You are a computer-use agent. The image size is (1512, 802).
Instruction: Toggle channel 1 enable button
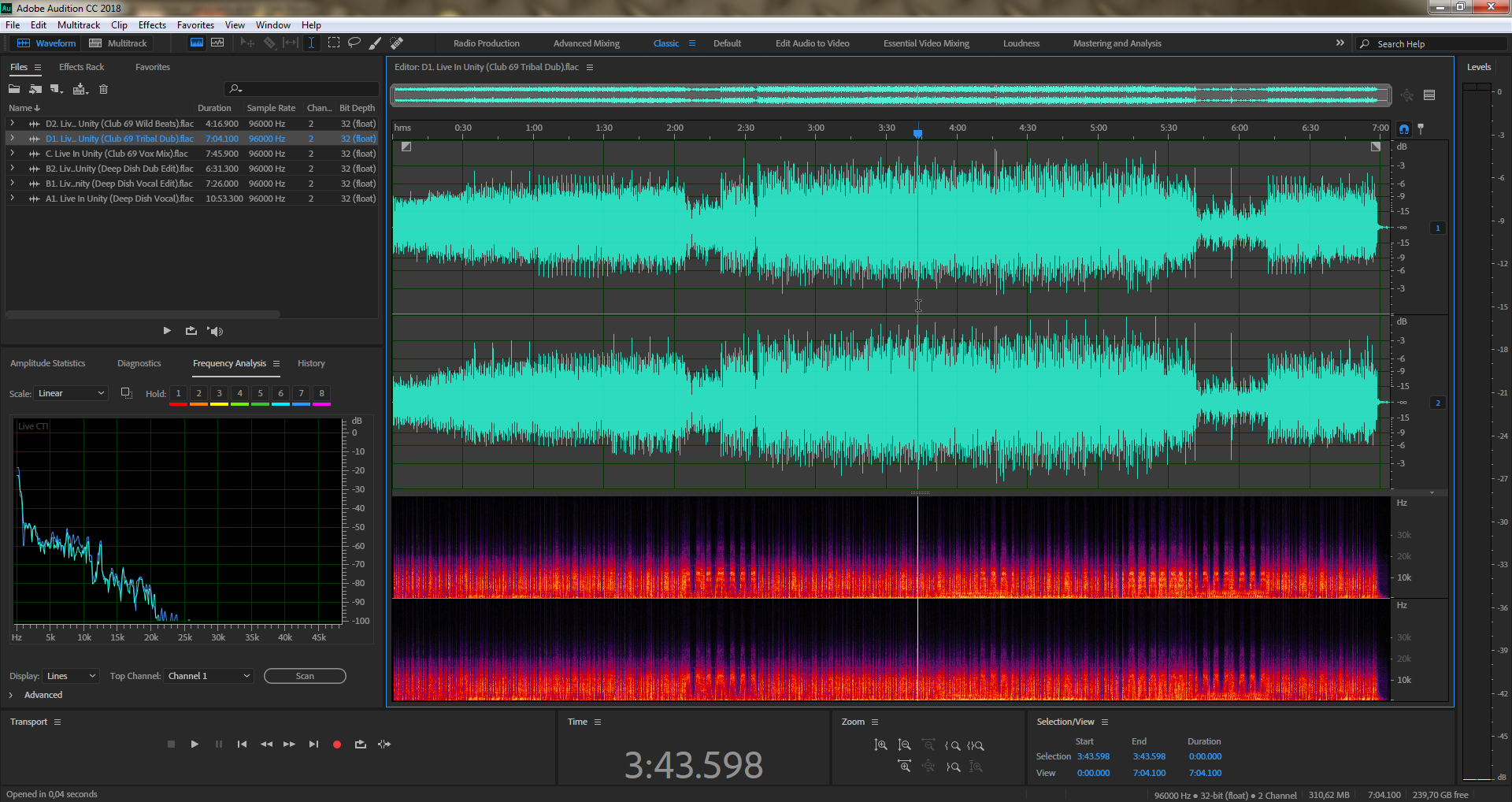click(1438, 228)
